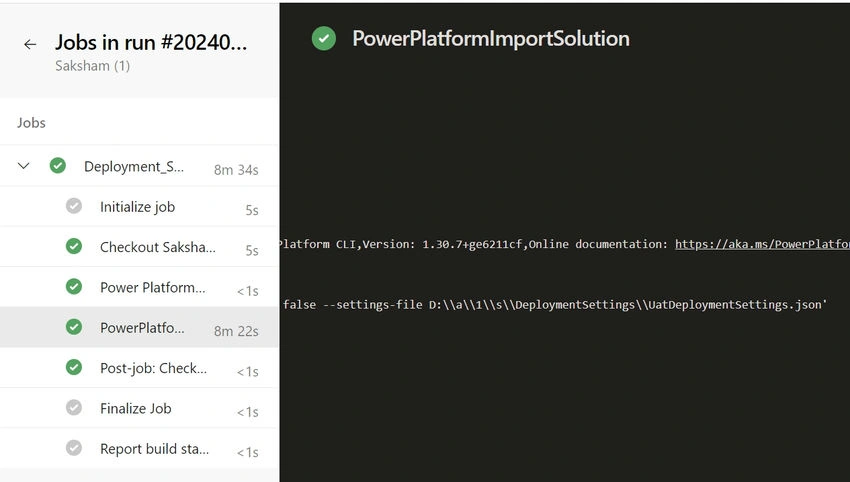850x482 pixels.
Task: Select the Checkout Saksha... step
Action: pyautogui.click(x=139, y=247)
